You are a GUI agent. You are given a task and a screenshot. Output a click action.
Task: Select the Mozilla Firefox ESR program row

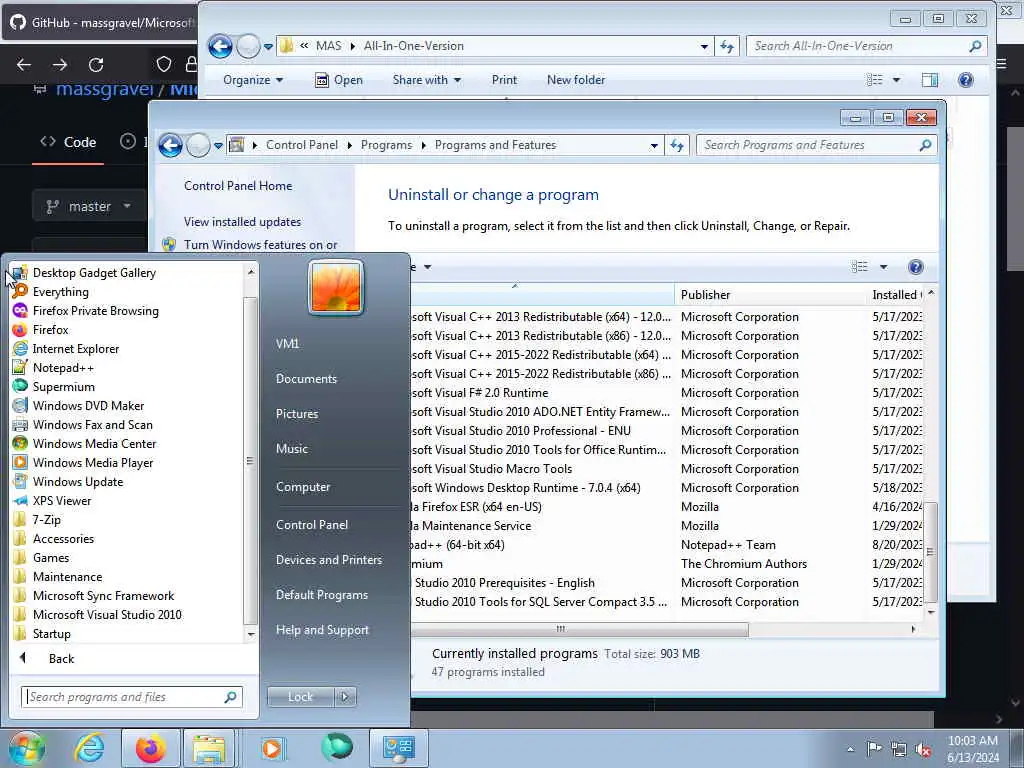click(x=666, y=507)
